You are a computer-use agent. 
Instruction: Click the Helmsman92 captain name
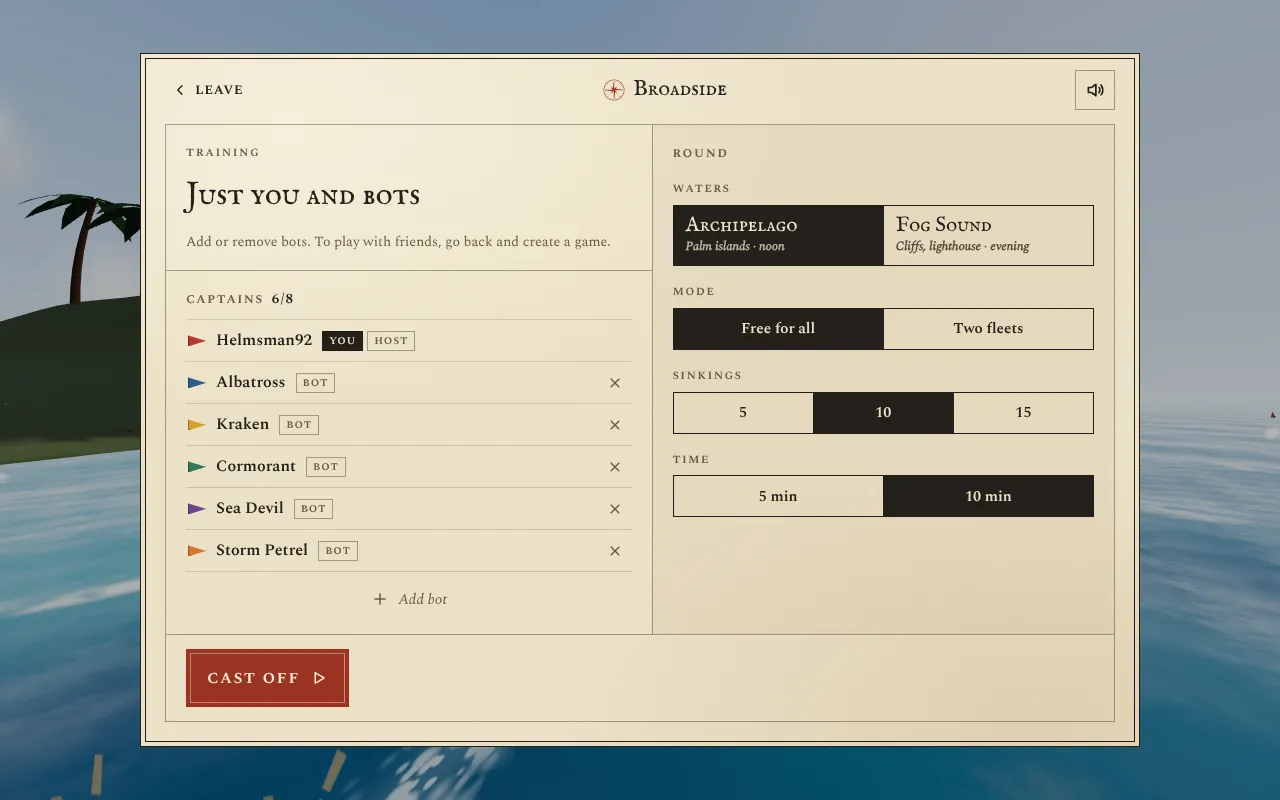tap(264, 340)
